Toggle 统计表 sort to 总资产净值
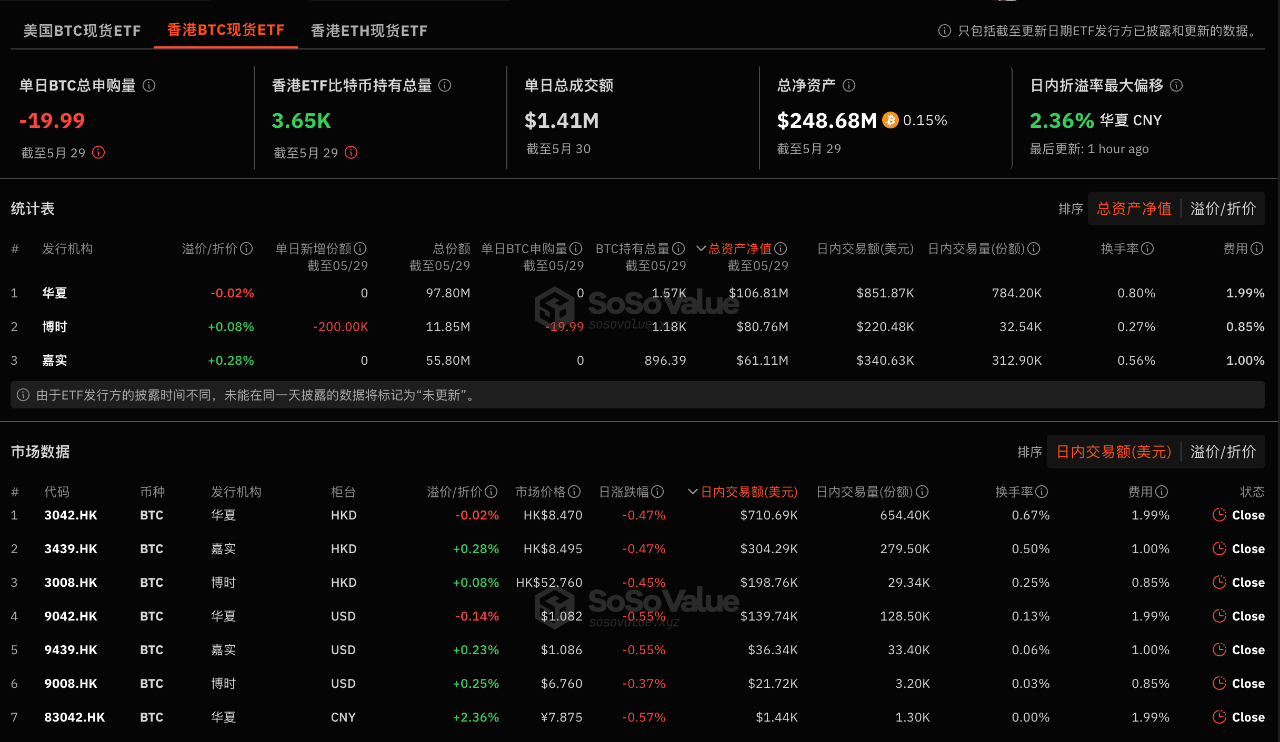Viewport: 1280px width, 742px height. (1134, 209)
